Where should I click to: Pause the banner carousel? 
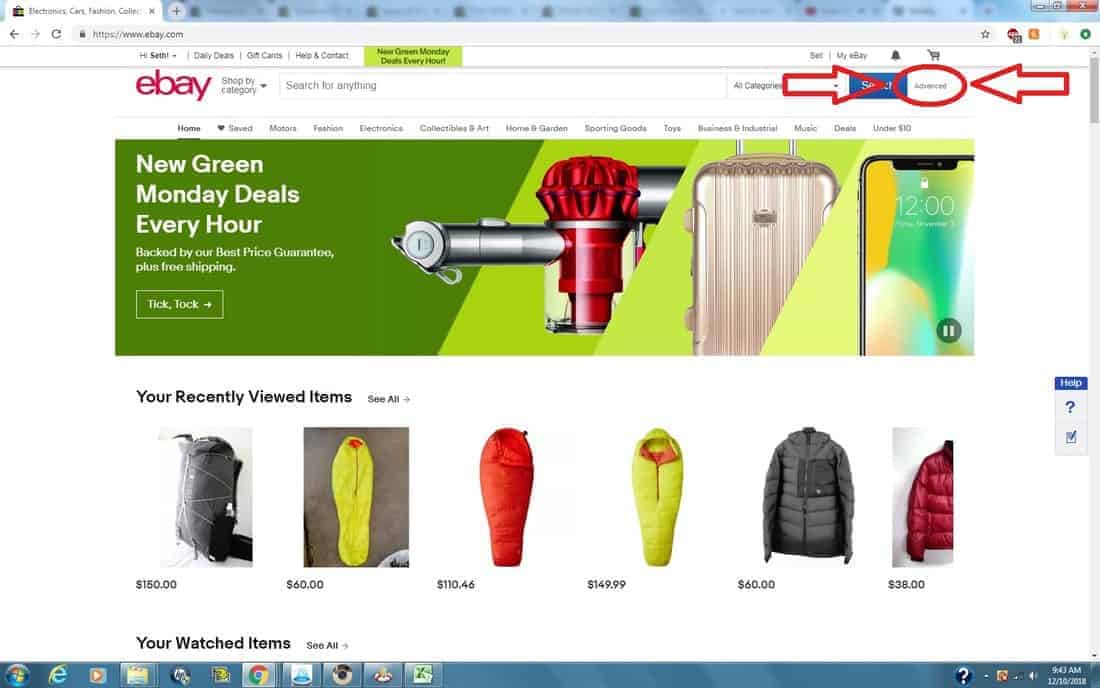(x=948, y=330)
